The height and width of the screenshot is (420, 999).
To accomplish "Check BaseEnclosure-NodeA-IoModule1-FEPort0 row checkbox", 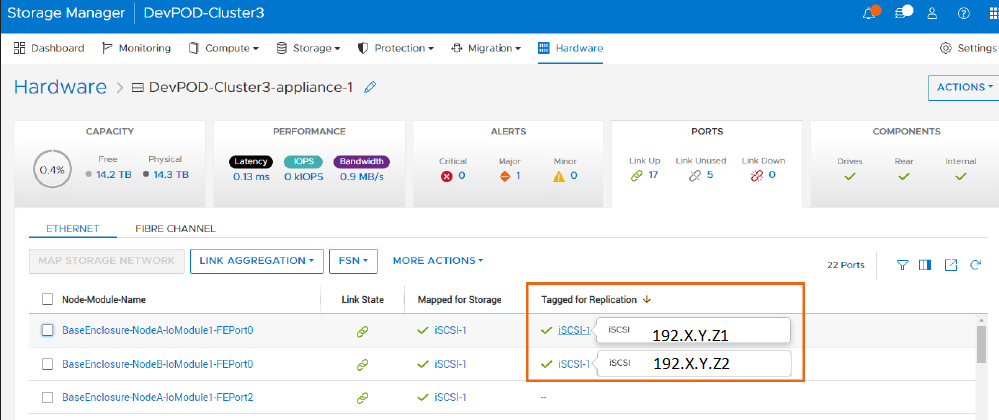I will (48, 330).
